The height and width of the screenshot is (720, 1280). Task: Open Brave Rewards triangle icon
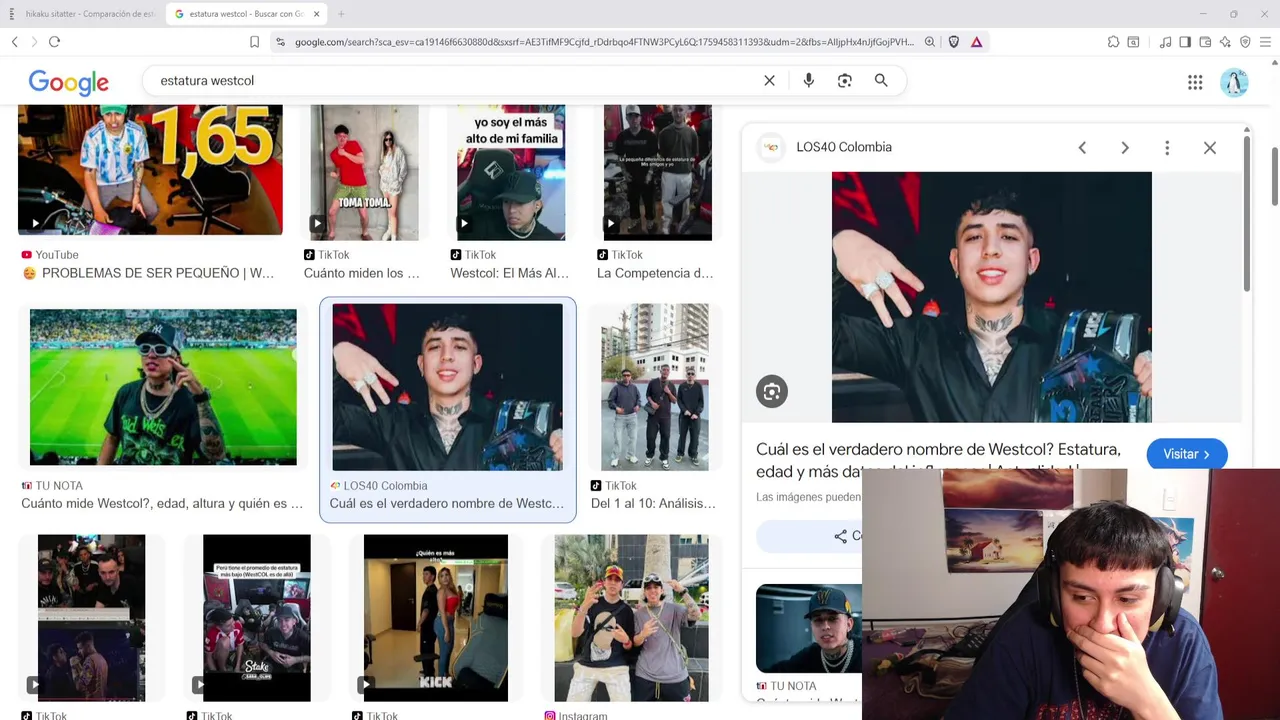point(977,42)
